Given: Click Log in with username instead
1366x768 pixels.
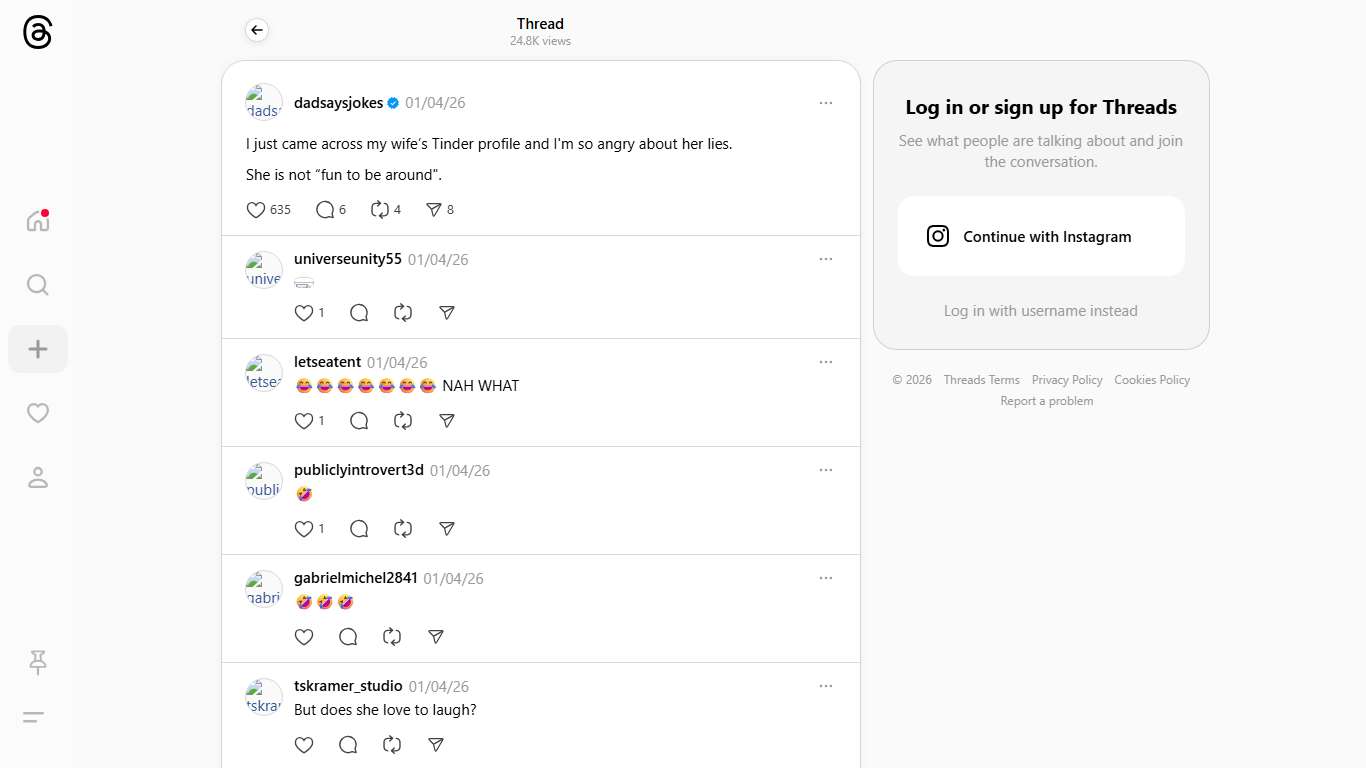Looking at the screenshot, I should tap(1040, 311).
